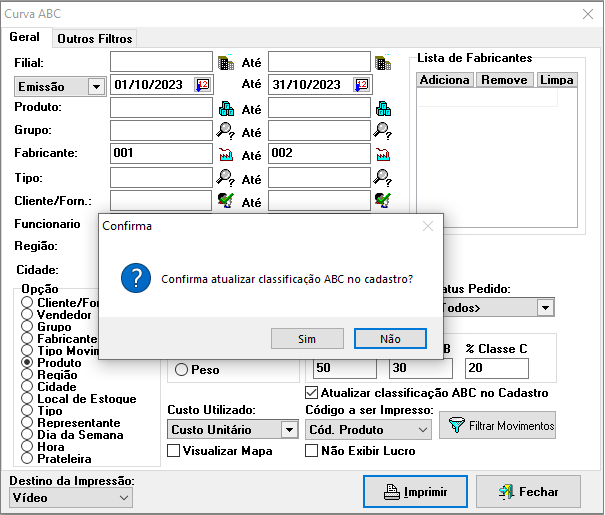Select the Geral tab
This screenshot has width=605, height=515.
(25, 38)
